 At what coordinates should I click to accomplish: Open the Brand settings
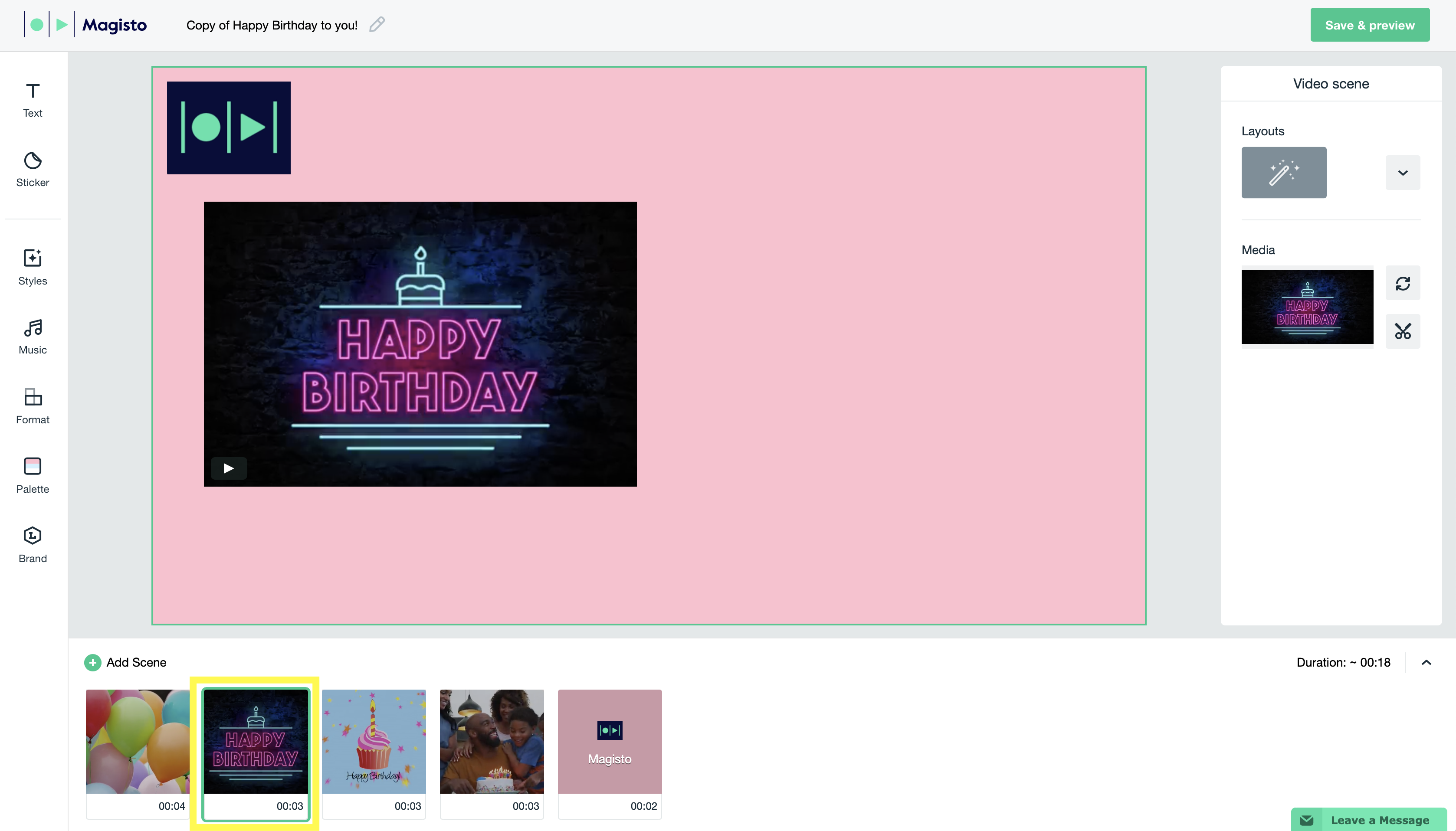33,545
